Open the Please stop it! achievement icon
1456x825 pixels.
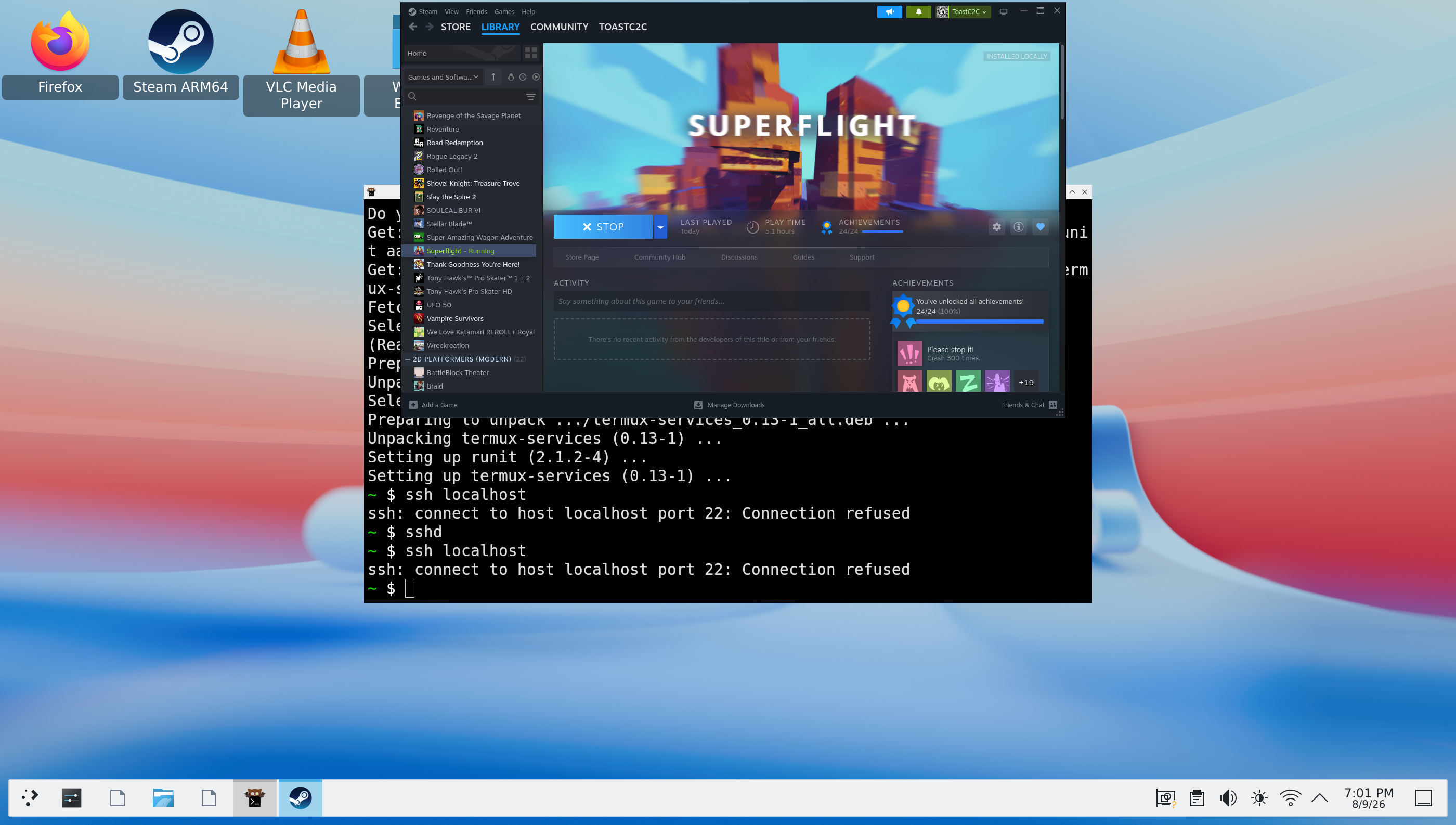click(x=909, y=354)
